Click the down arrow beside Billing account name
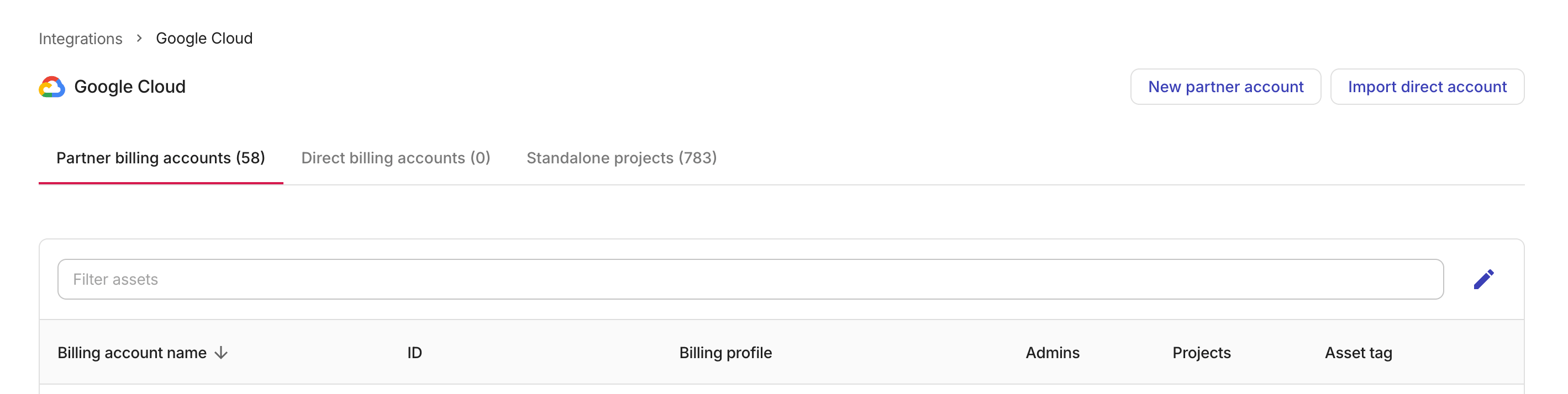Screen dimensions: 1568x394 tap(220, 353)
